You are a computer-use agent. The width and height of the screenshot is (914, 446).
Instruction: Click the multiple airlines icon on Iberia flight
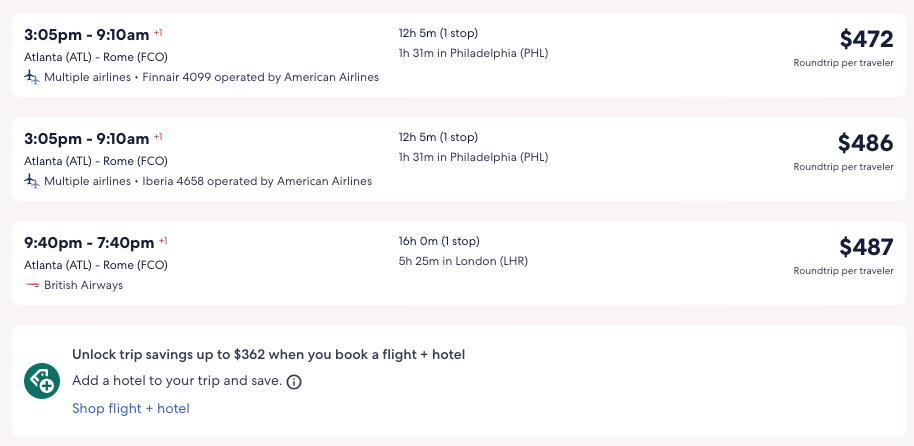coord(32,181)
